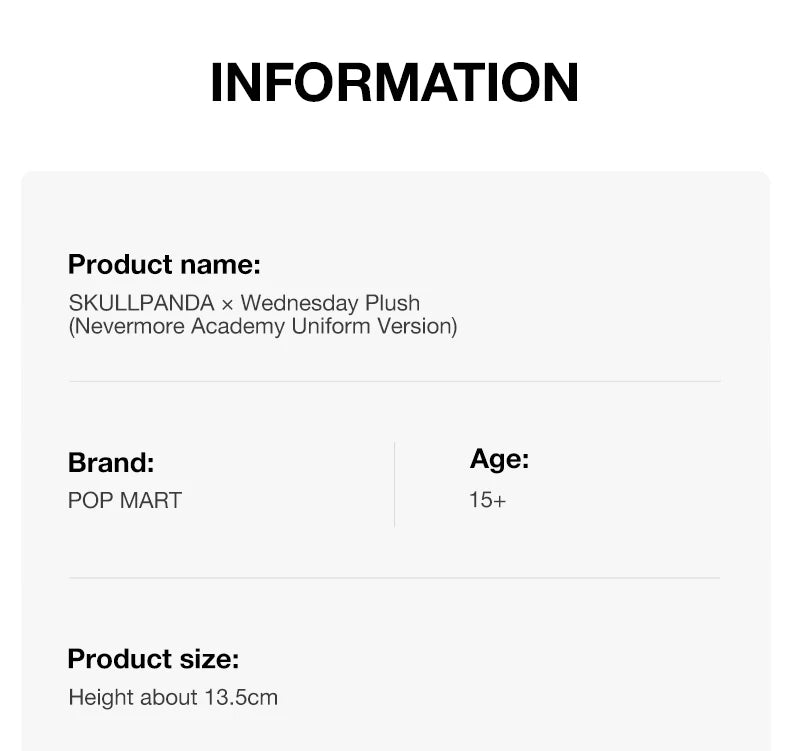Click the 13.5cm measurement text

(x=240, y=697)
